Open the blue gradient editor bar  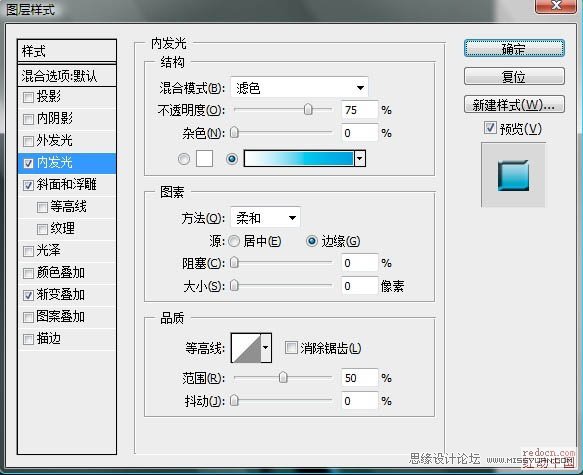tap(299, 158)
